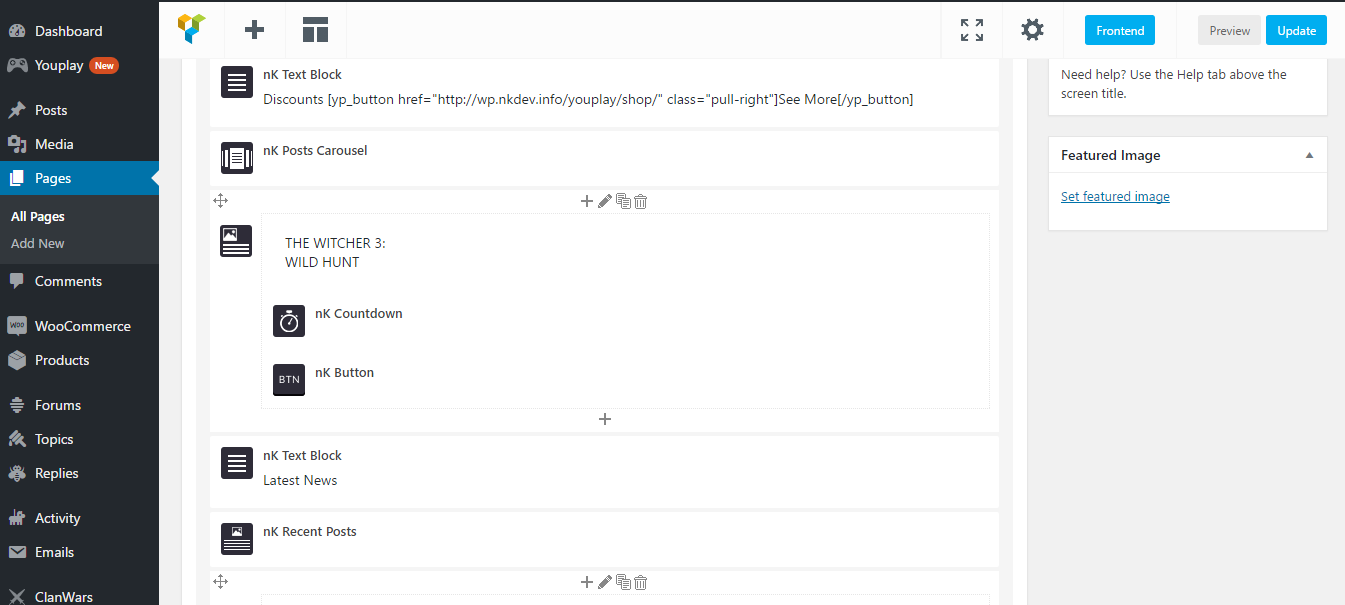Open the Media library menu
Screen dimensions: 1345x605
[79, 144]
